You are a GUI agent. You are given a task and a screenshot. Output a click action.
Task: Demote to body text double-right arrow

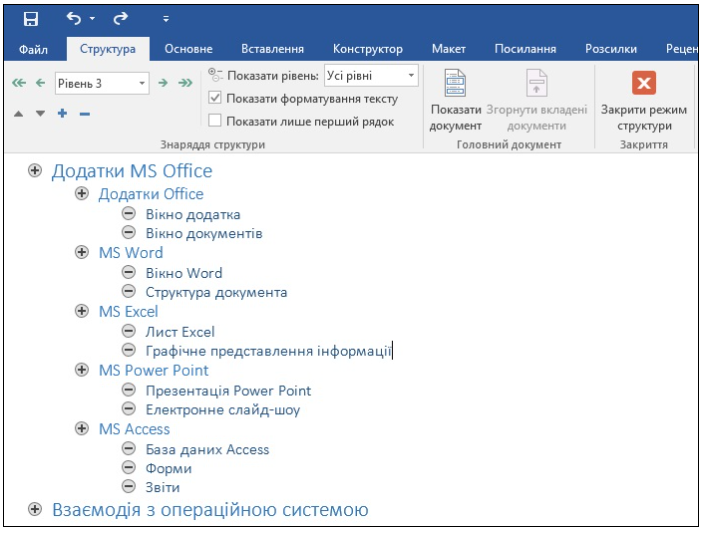185,84
